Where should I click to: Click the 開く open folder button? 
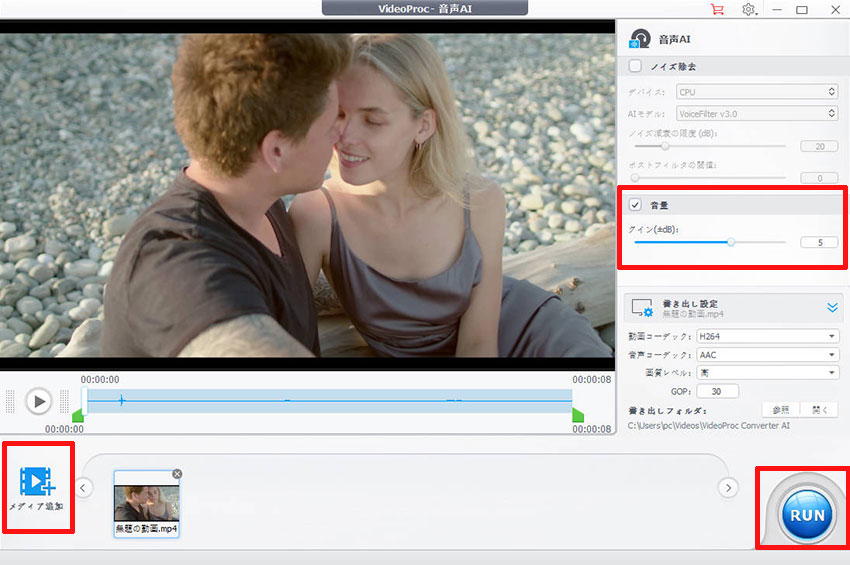[819, 410]
